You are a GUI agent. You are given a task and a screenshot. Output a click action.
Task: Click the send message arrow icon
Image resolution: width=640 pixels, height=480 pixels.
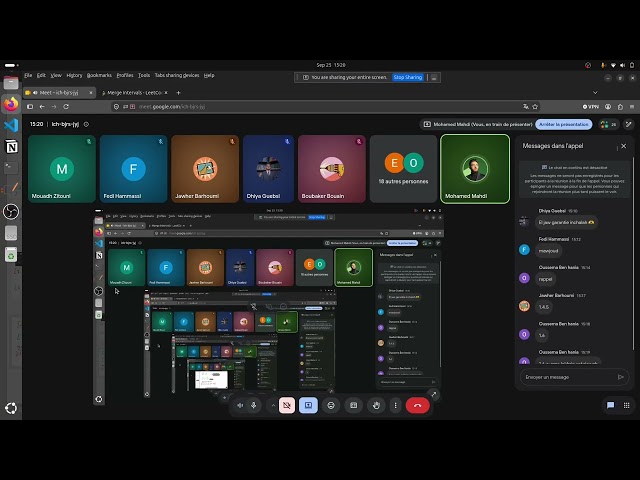click(621, 377)
